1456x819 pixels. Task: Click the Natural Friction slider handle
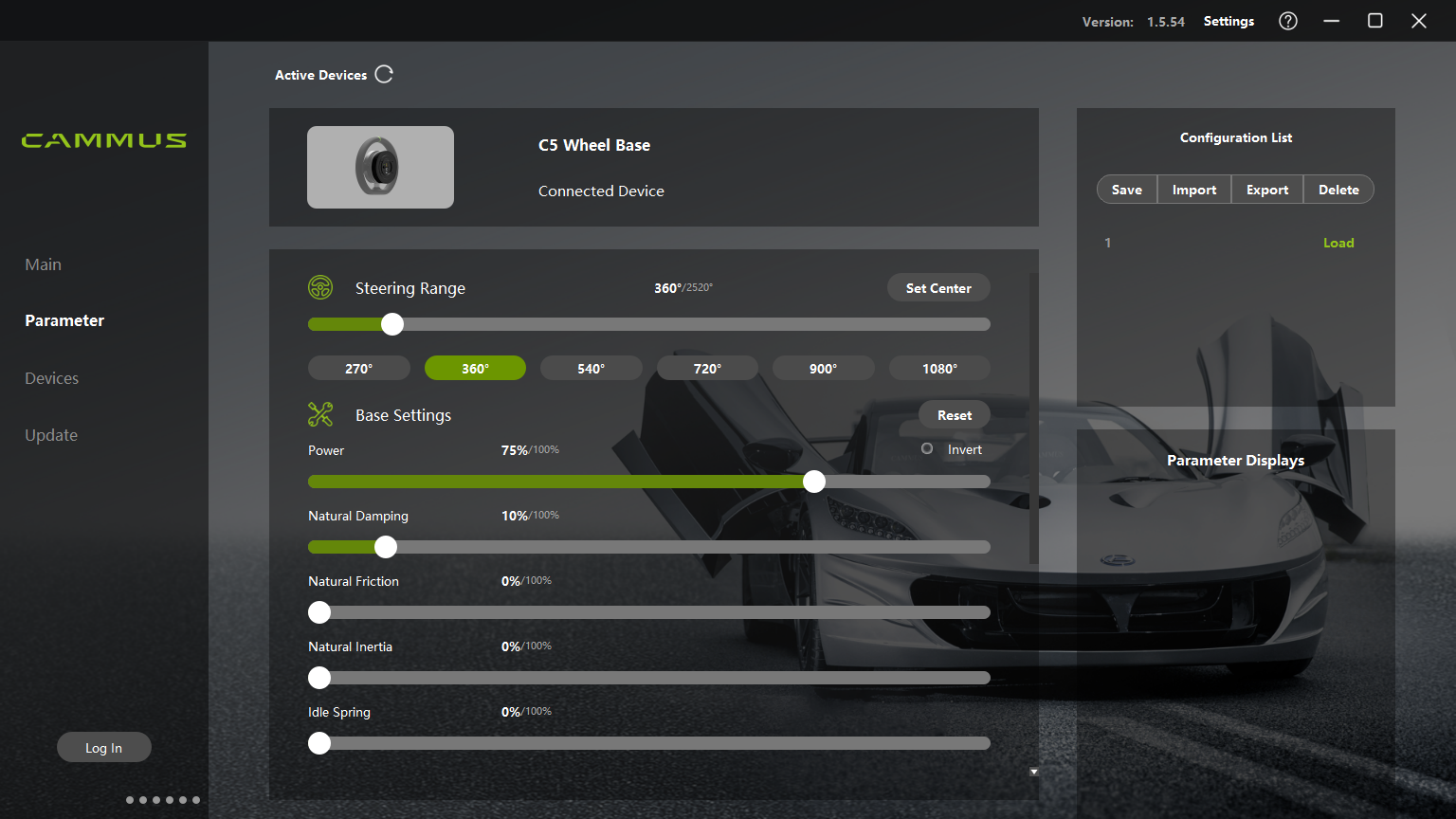(x=319, y=612)
